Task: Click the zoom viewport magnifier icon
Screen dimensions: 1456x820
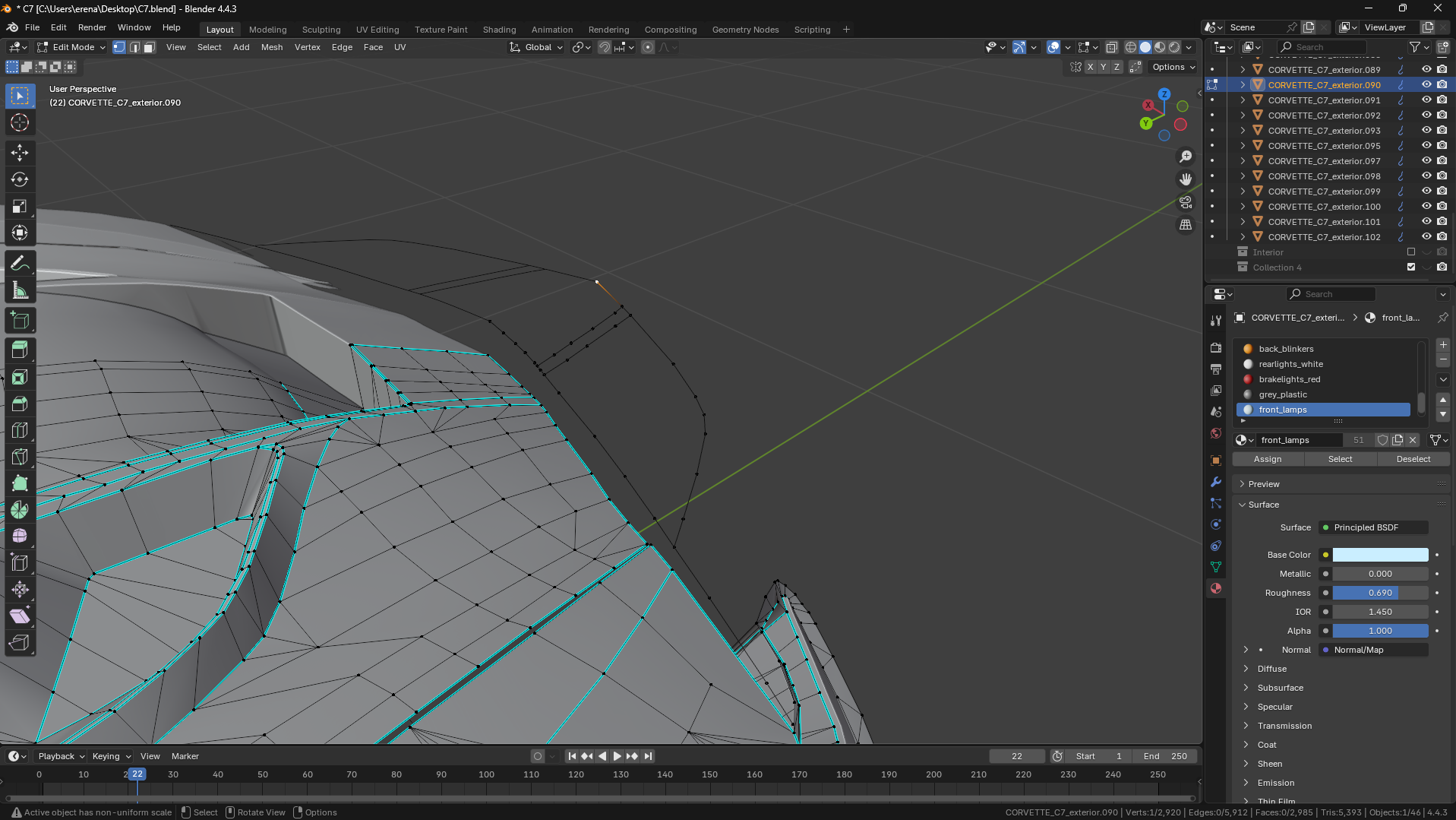Action: tap(1185, 157)
